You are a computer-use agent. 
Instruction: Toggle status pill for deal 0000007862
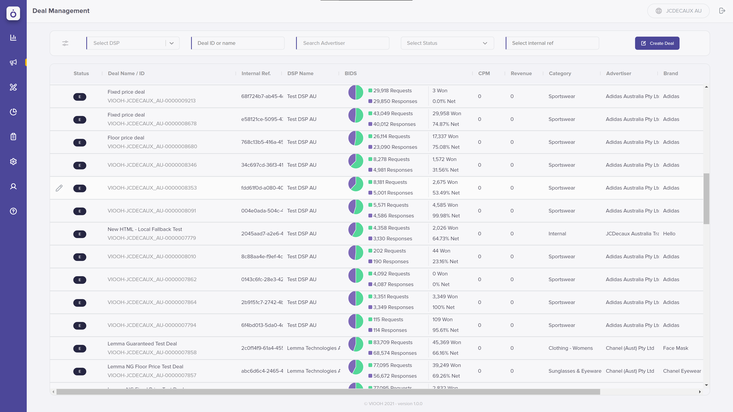pyautogui.click(x=79, y=280)
